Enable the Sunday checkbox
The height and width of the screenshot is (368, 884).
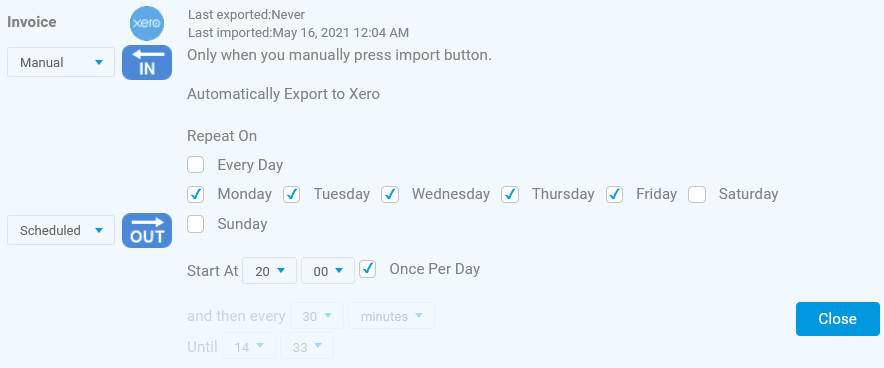pos(196,224)
